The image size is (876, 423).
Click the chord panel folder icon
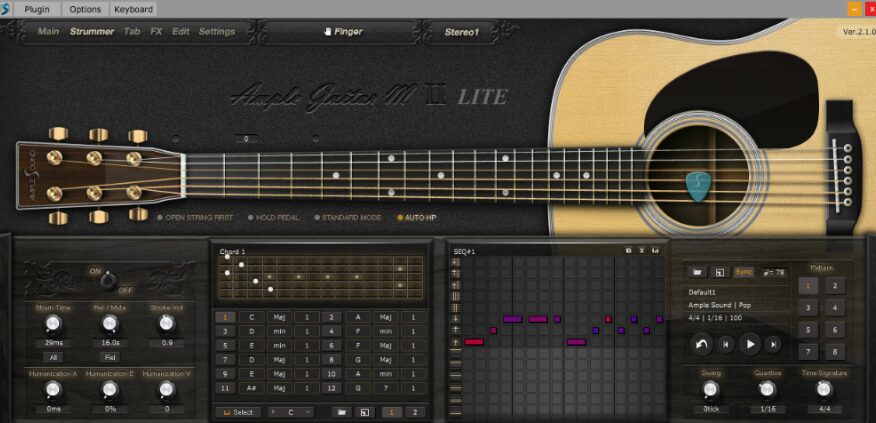click(x=341, y=411)
